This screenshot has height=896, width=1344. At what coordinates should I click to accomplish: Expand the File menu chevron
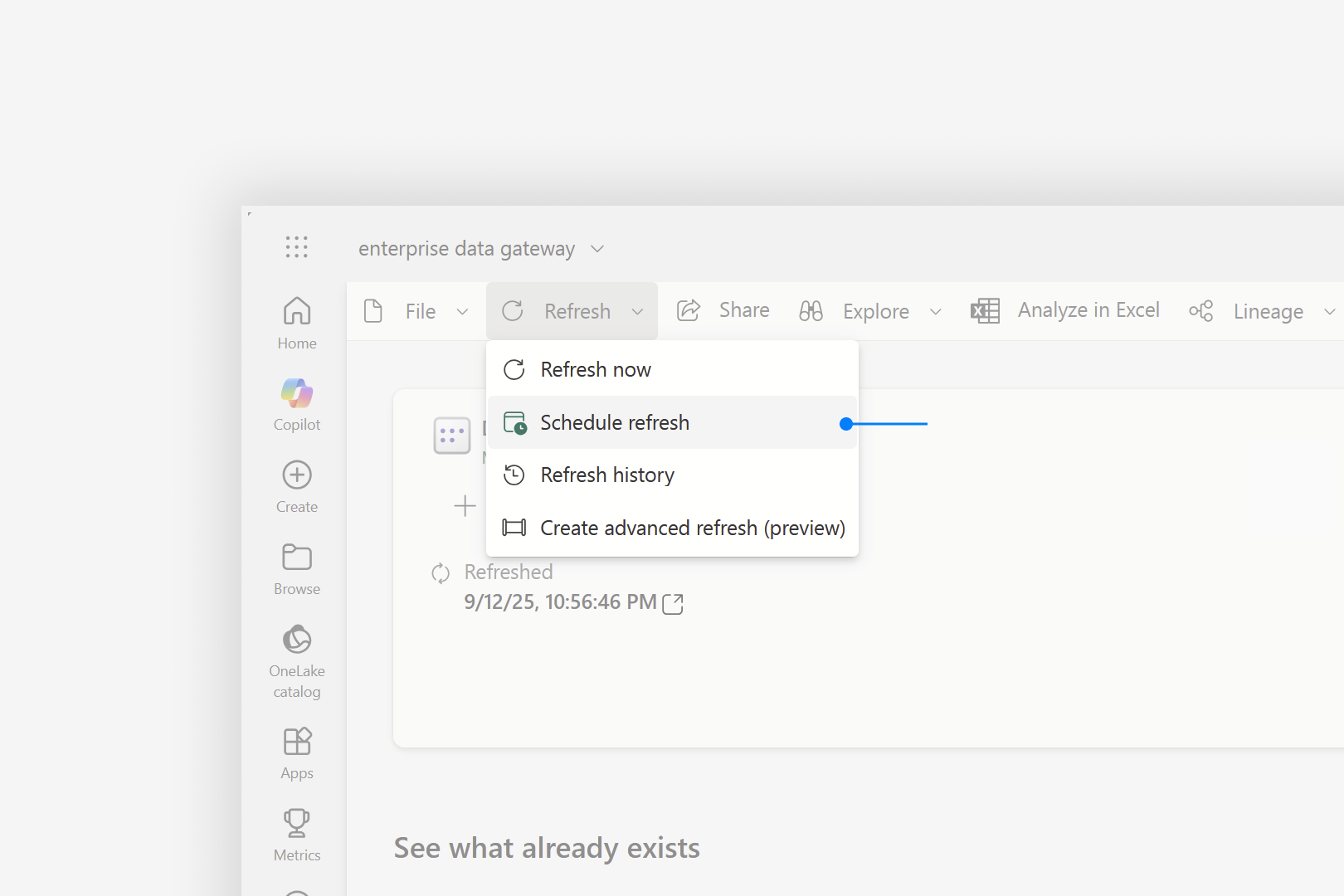[x=463, y=312]
